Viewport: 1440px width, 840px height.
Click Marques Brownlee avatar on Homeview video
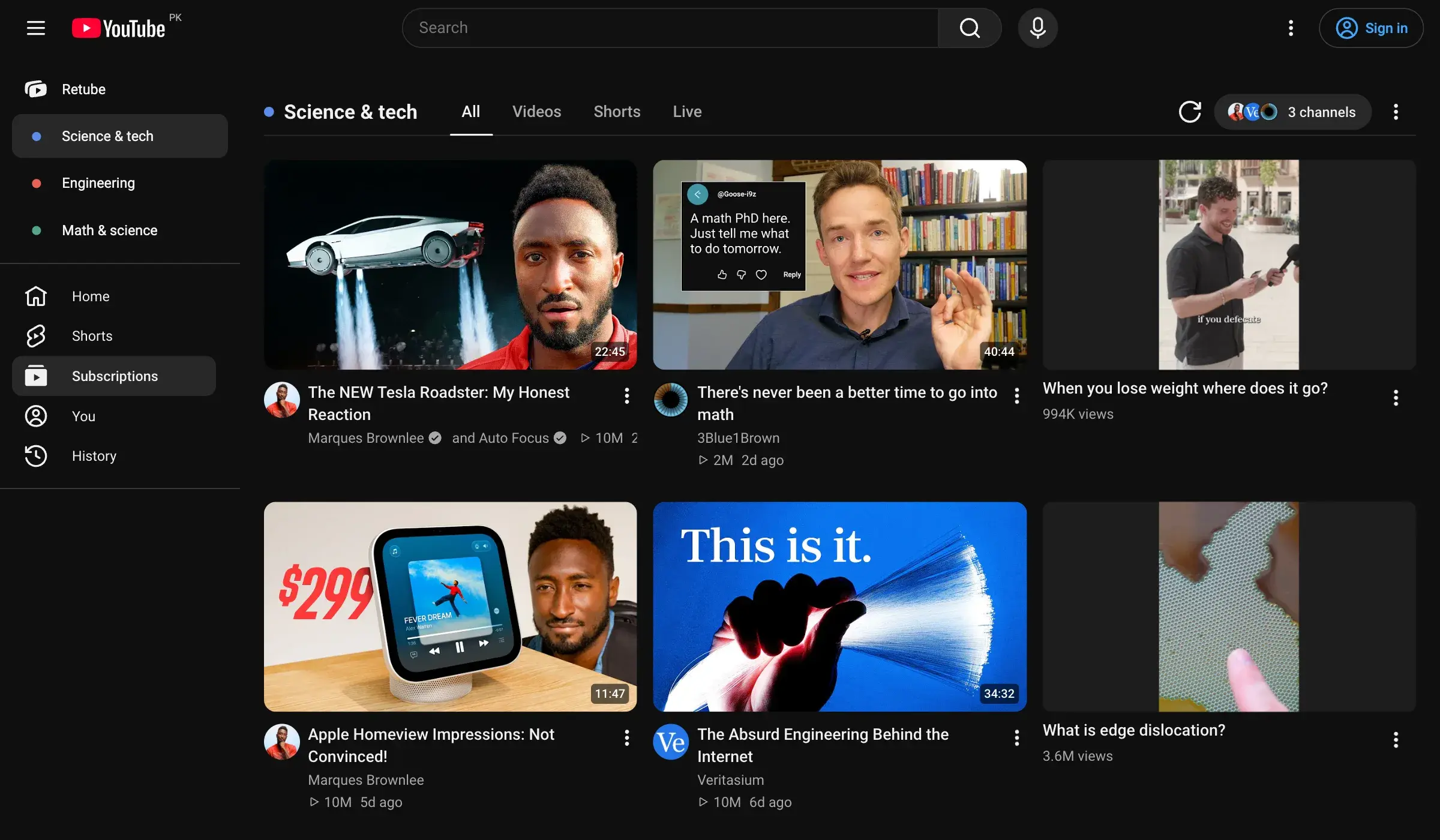pos(282,742)
